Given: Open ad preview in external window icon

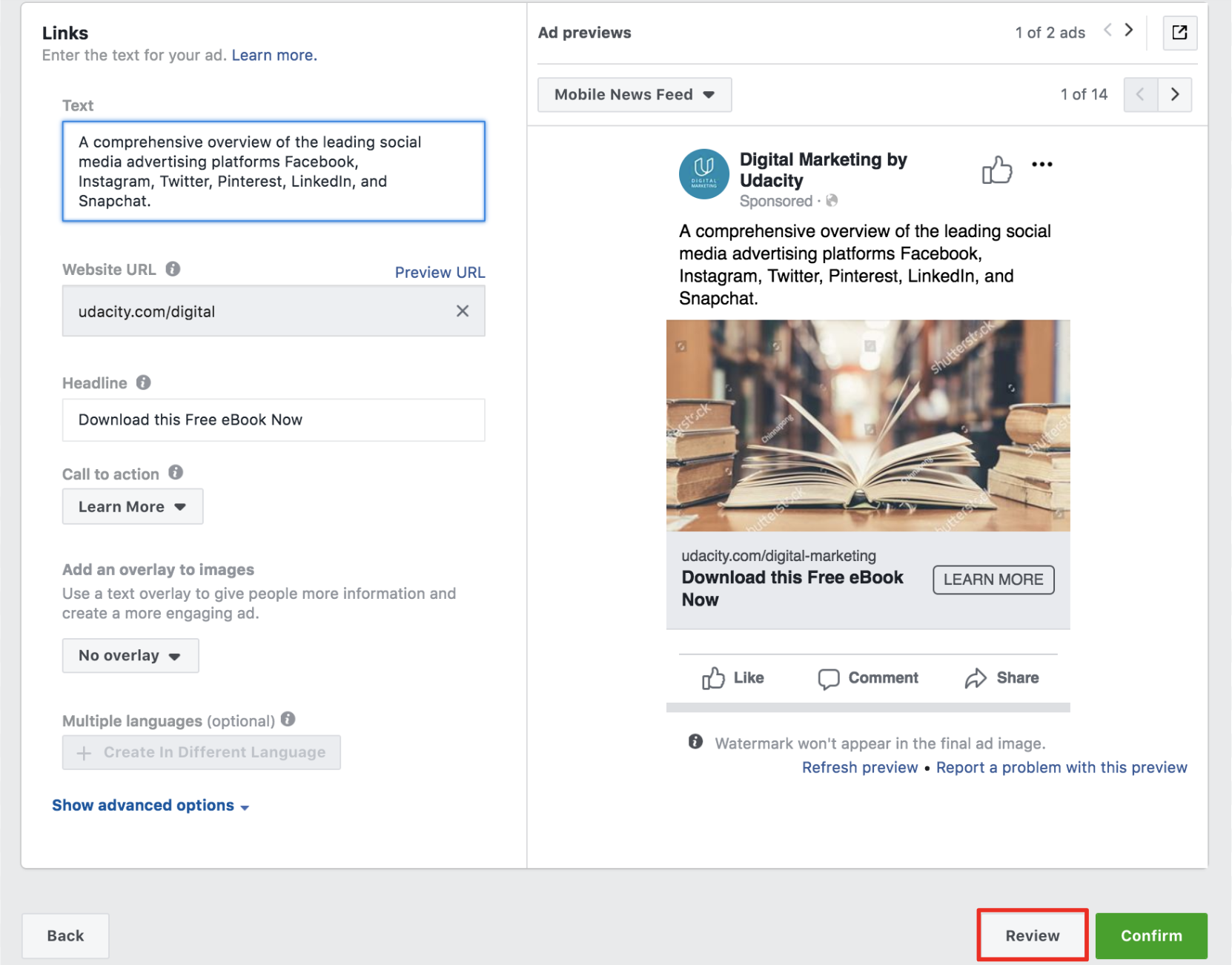Looking at the screenshot, I should click(x=1179, y=33).
